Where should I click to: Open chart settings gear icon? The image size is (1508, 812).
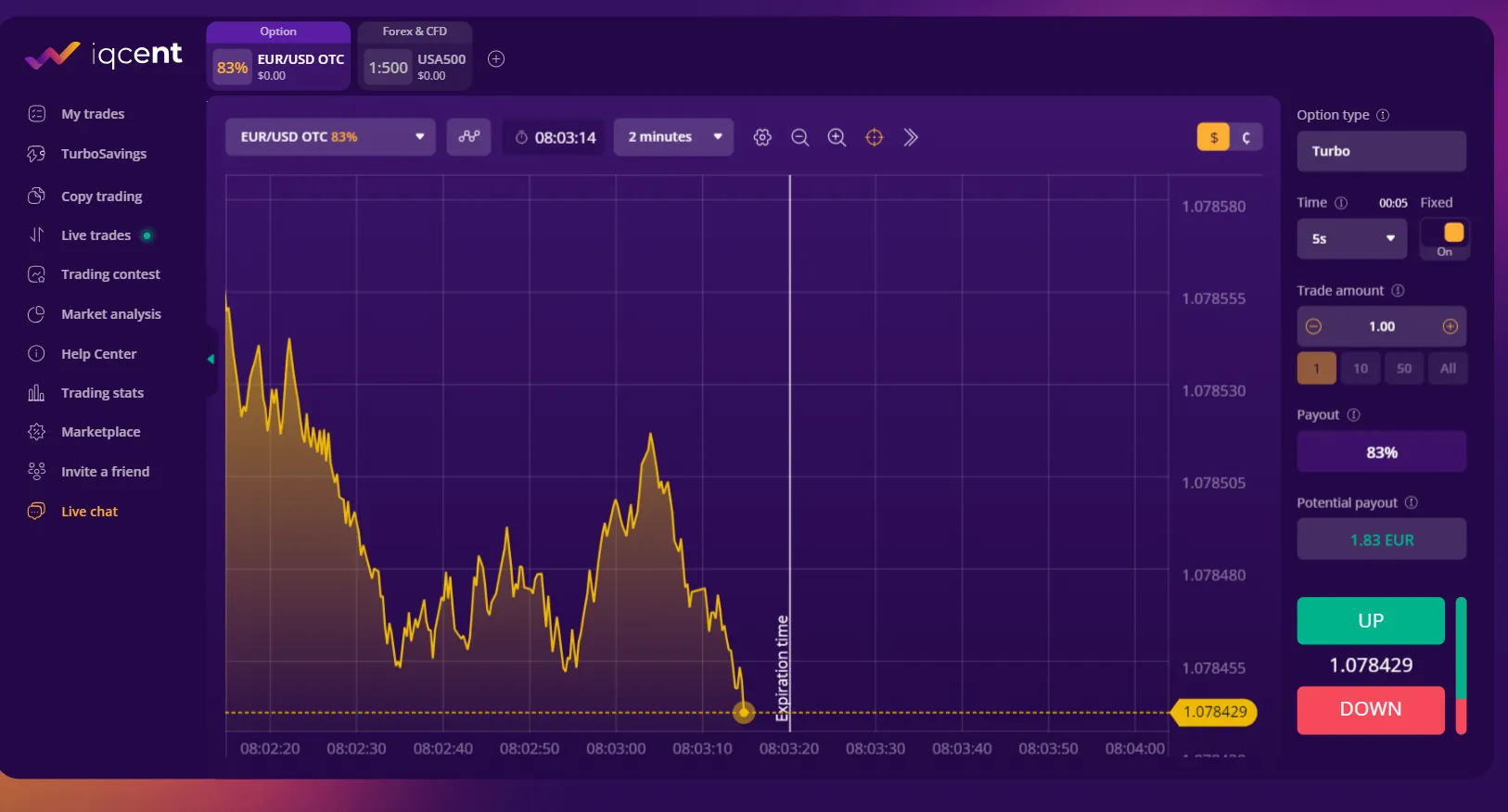click(x=762, y=137)
